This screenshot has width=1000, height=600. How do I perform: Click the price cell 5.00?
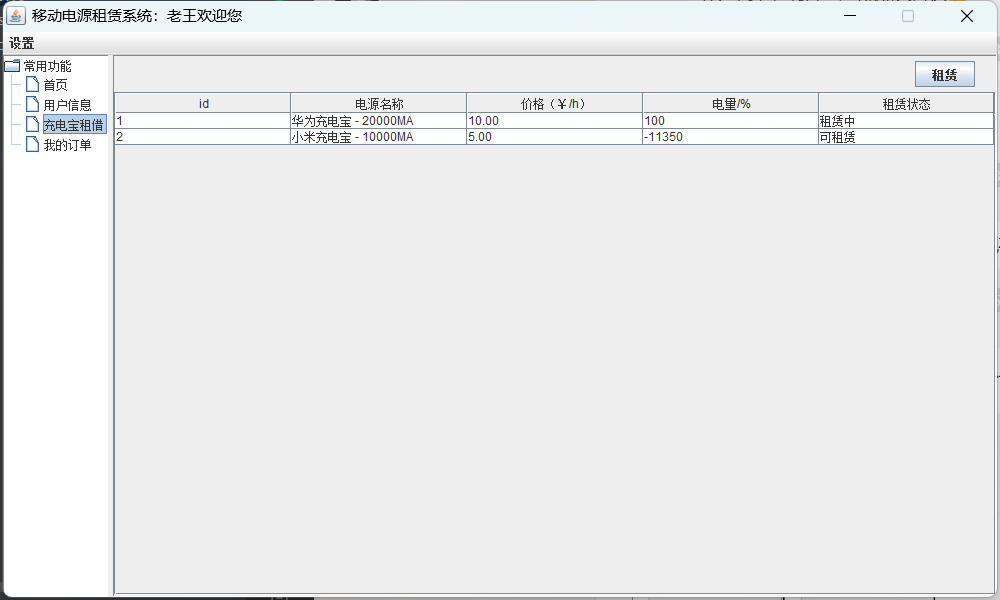tap(555, 136)
